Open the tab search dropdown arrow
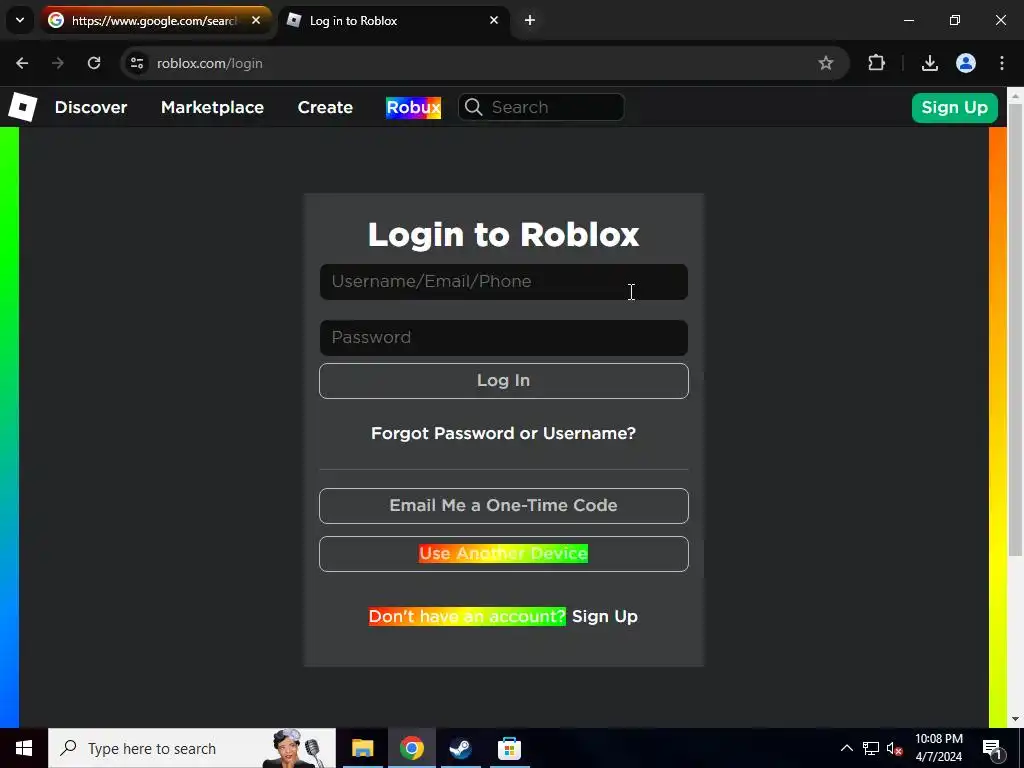The image size is (1024, 768). [20, 20]
